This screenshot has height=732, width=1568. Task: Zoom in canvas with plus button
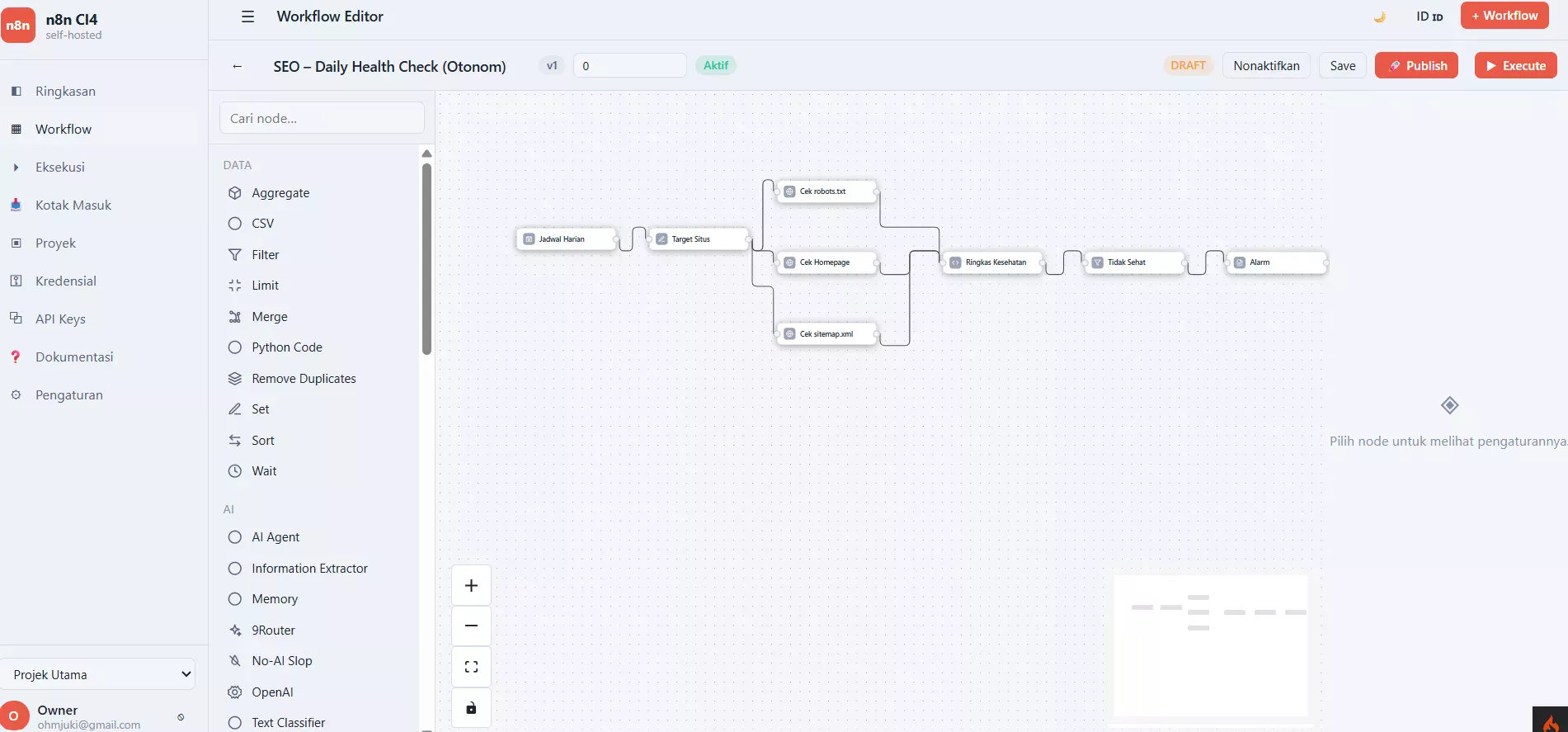(x=471, y=585)
